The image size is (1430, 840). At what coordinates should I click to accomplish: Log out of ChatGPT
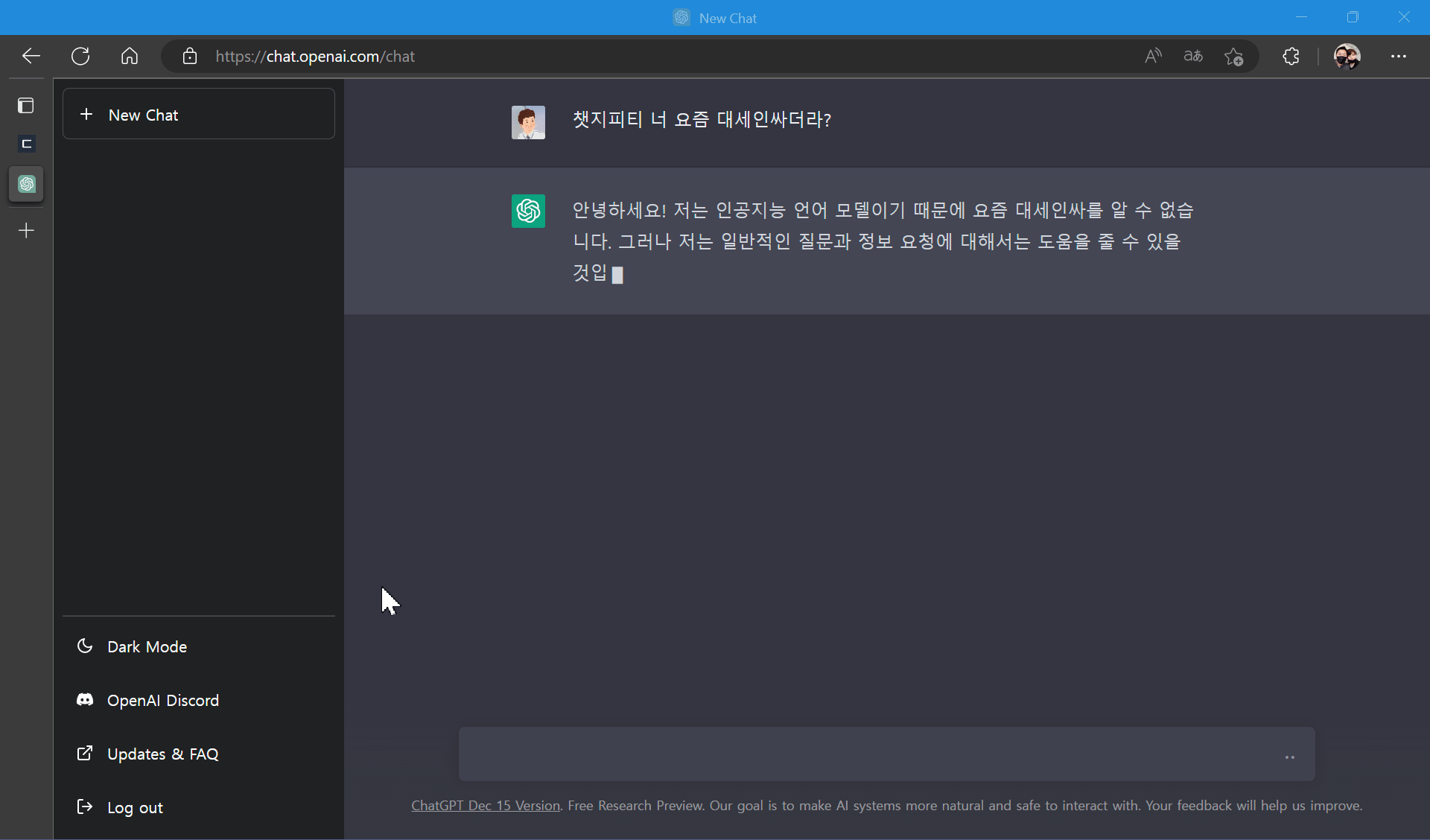(134, 807)
